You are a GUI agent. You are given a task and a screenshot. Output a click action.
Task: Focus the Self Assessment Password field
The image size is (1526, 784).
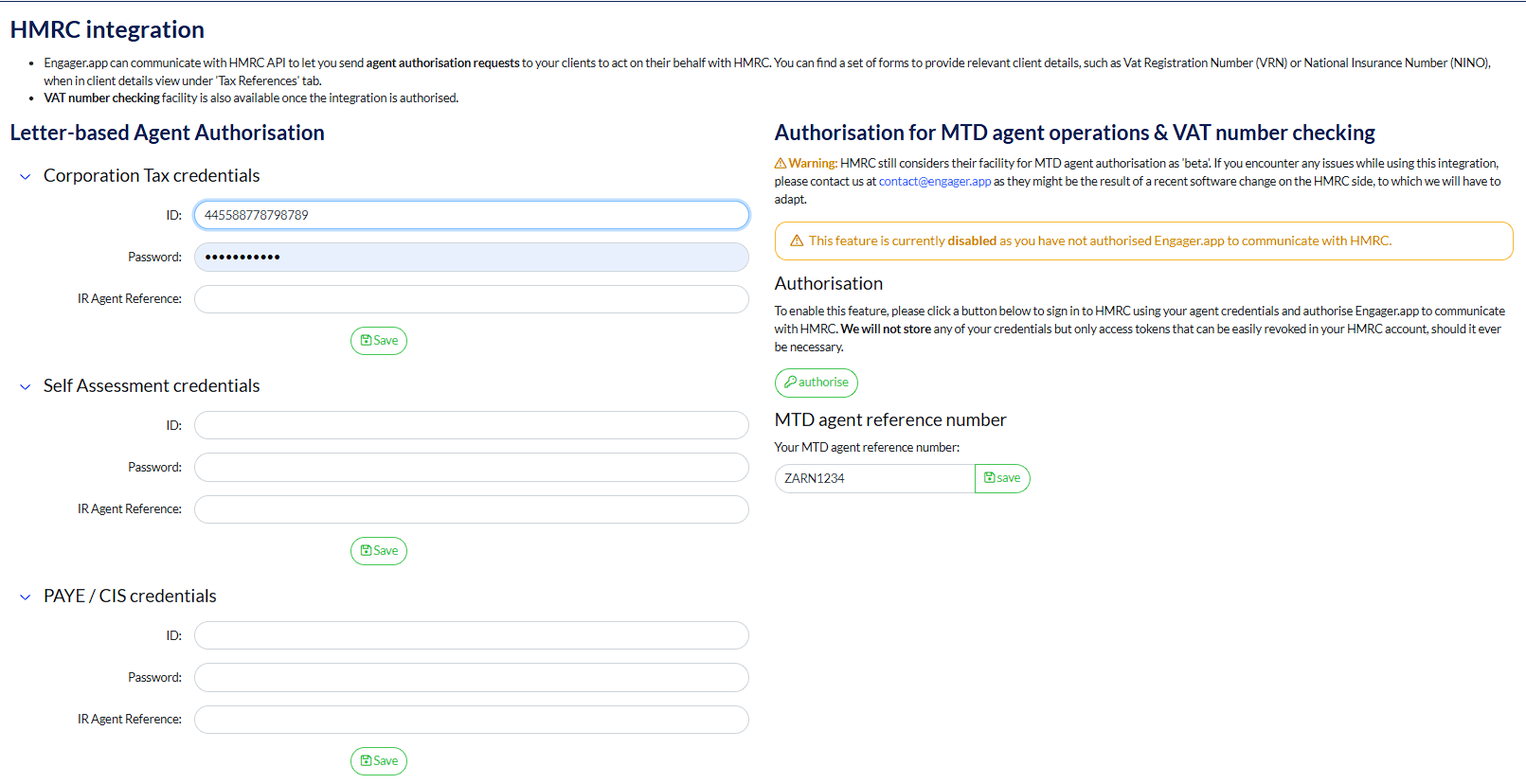[x=471, y=468]
